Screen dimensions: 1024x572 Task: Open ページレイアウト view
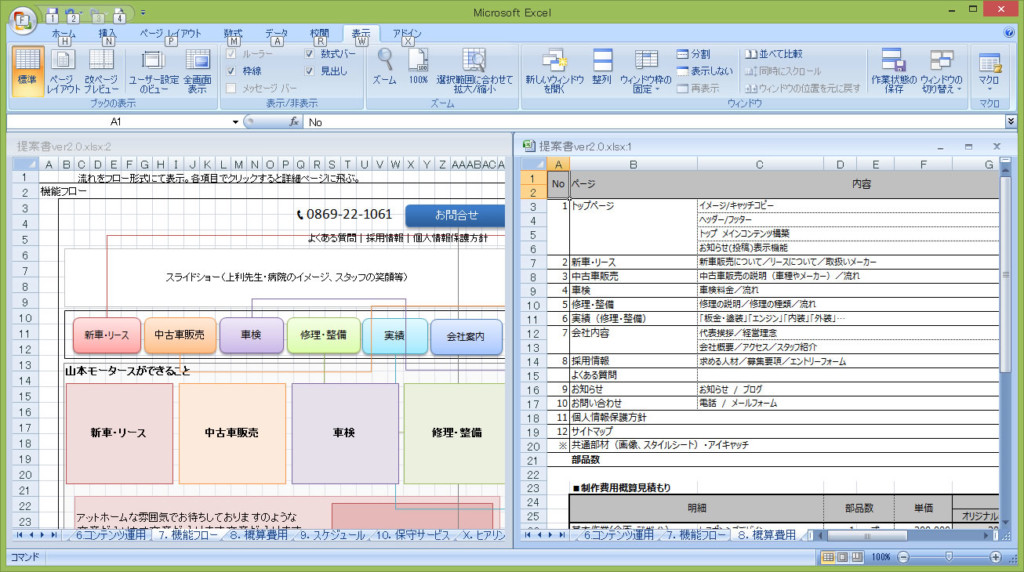63,71
